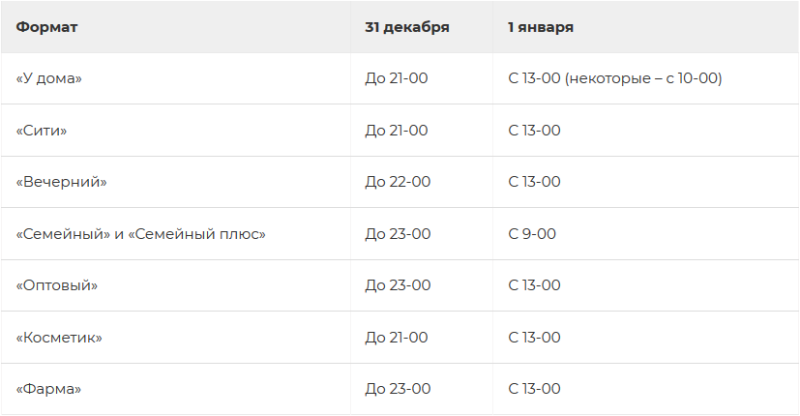Screen dimensions: 800x416
Task: Select the «Фарма» format cell
Action: [48, 389]
